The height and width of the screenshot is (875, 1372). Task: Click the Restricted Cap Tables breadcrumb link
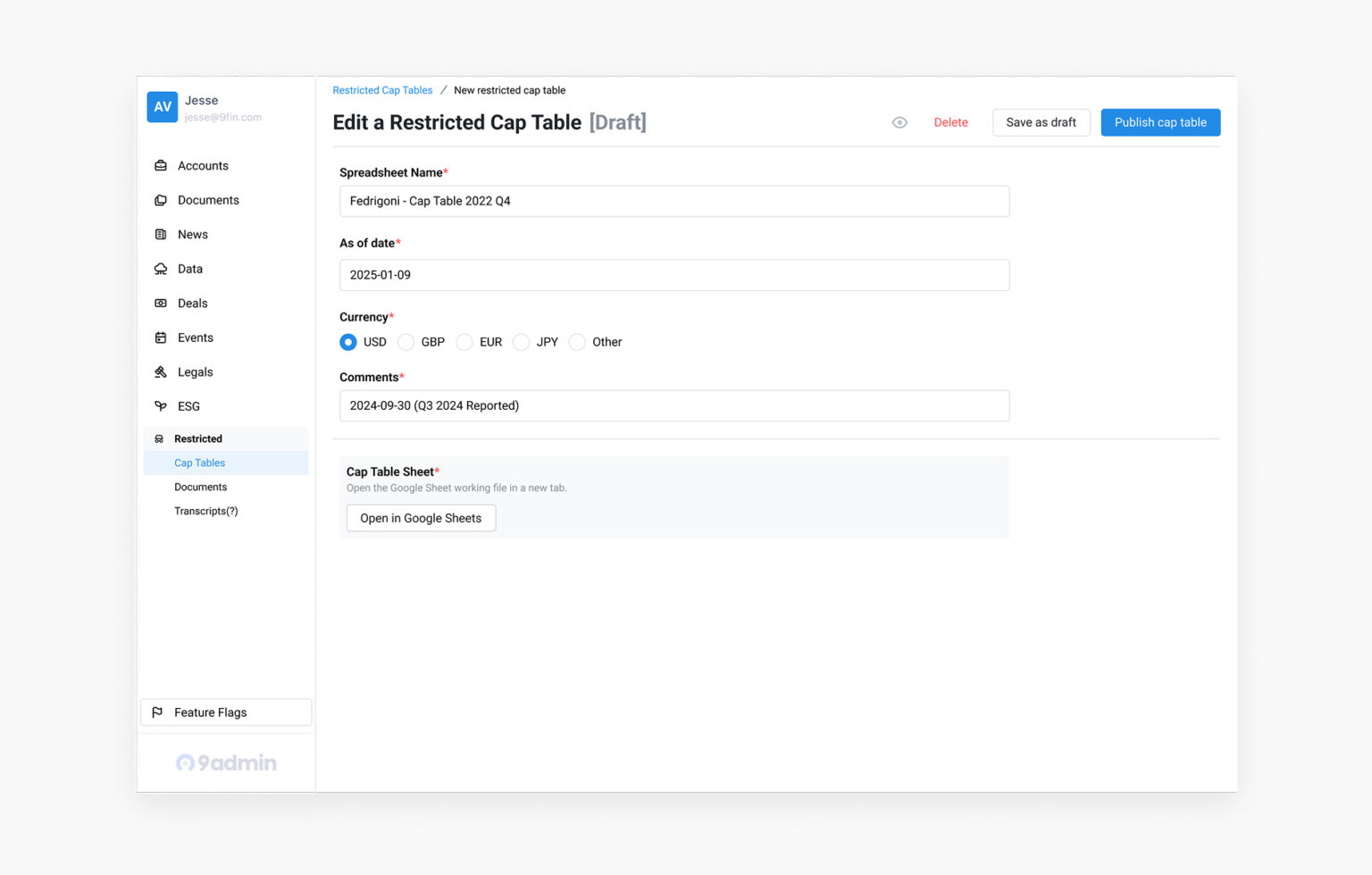click(x=382, y=90)
